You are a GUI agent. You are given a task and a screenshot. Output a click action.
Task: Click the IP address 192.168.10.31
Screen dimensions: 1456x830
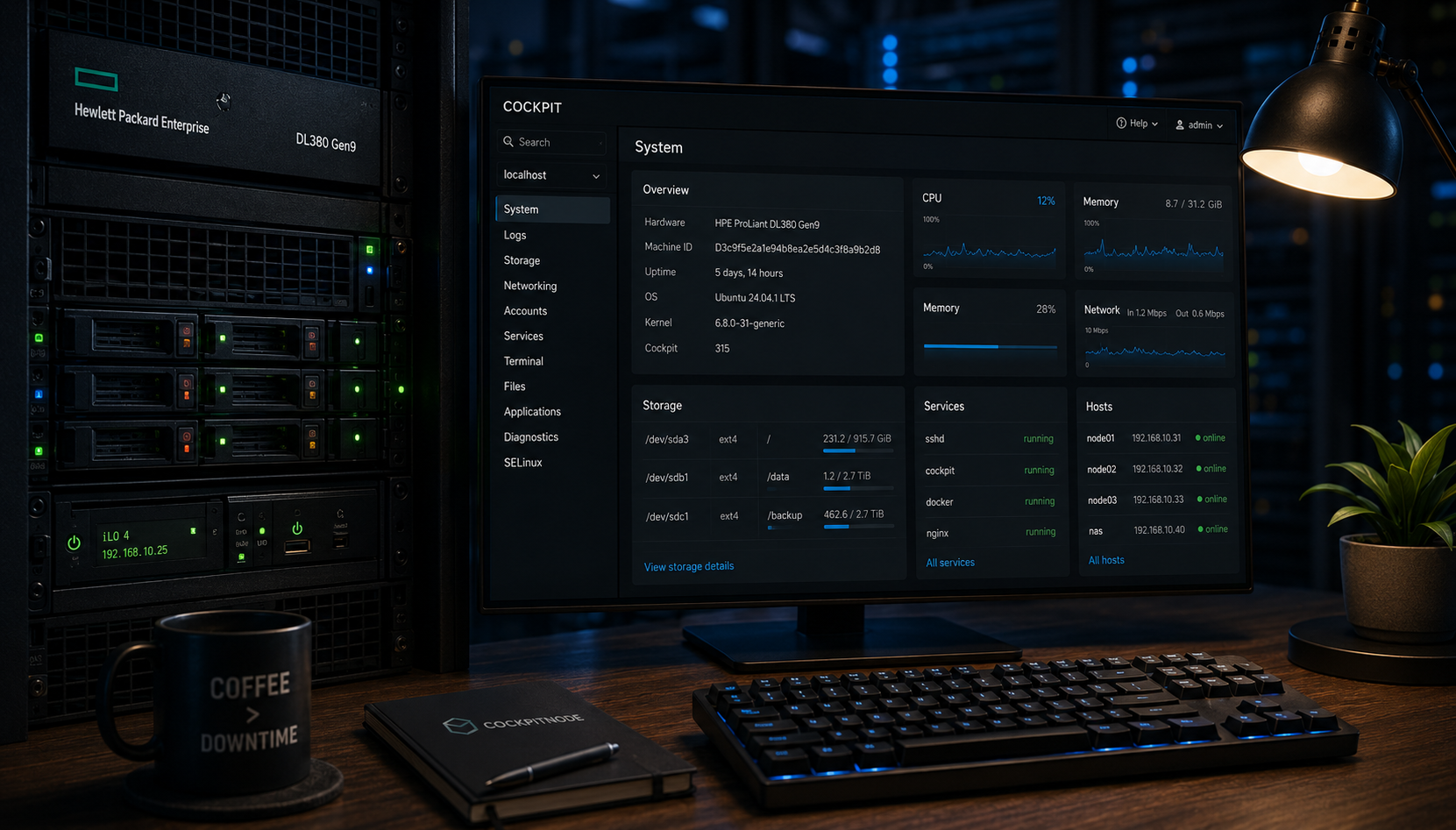1156,438
